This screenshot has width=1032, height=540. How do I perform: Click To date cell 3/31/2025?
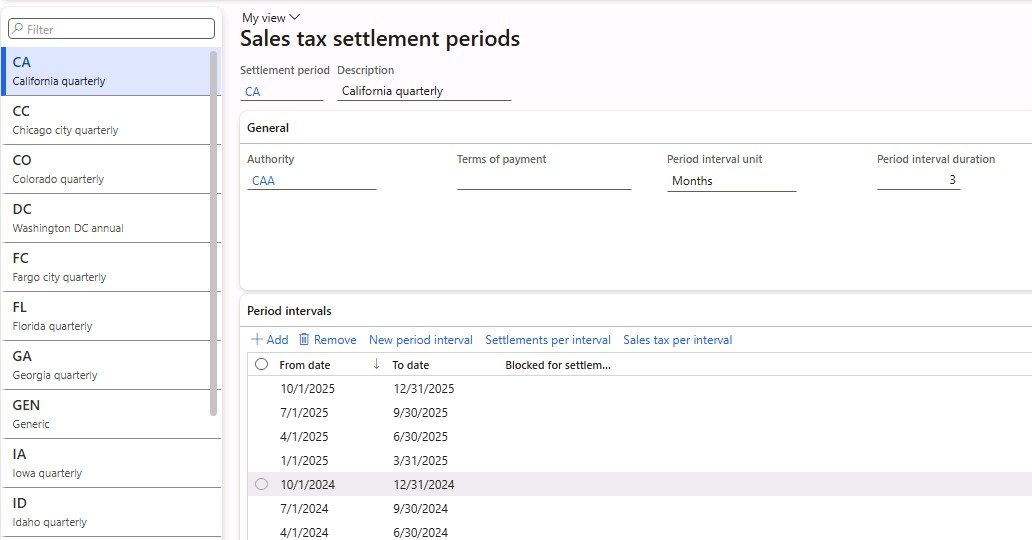(421, 460)
